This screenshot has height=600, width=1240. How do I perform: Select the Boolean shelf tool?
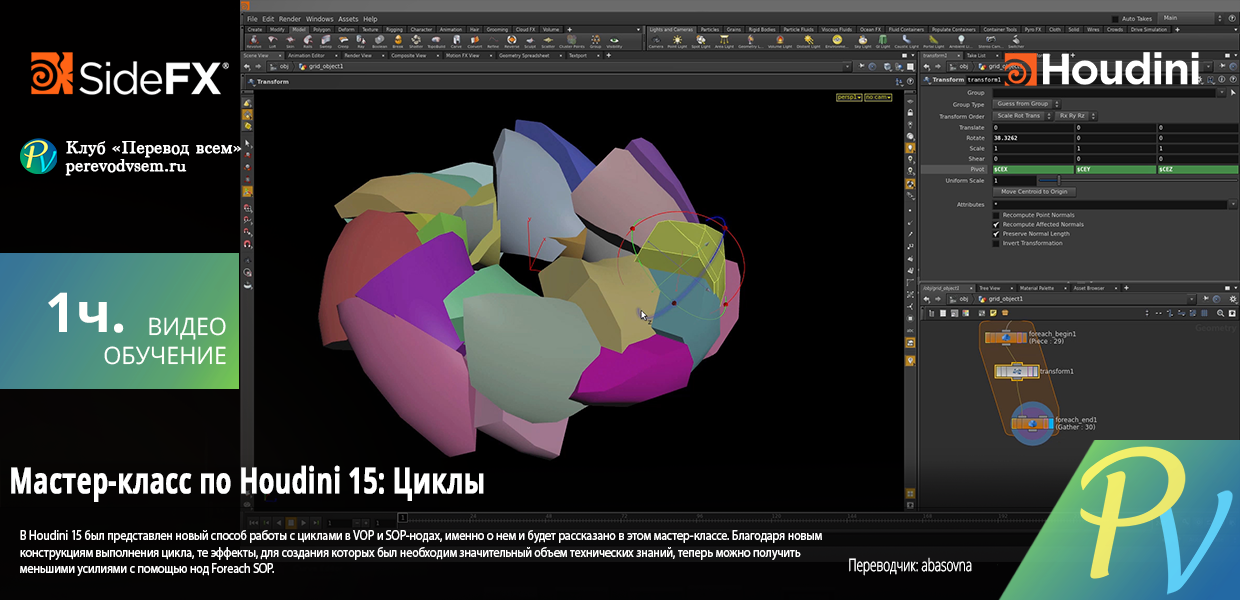point(379,40)
